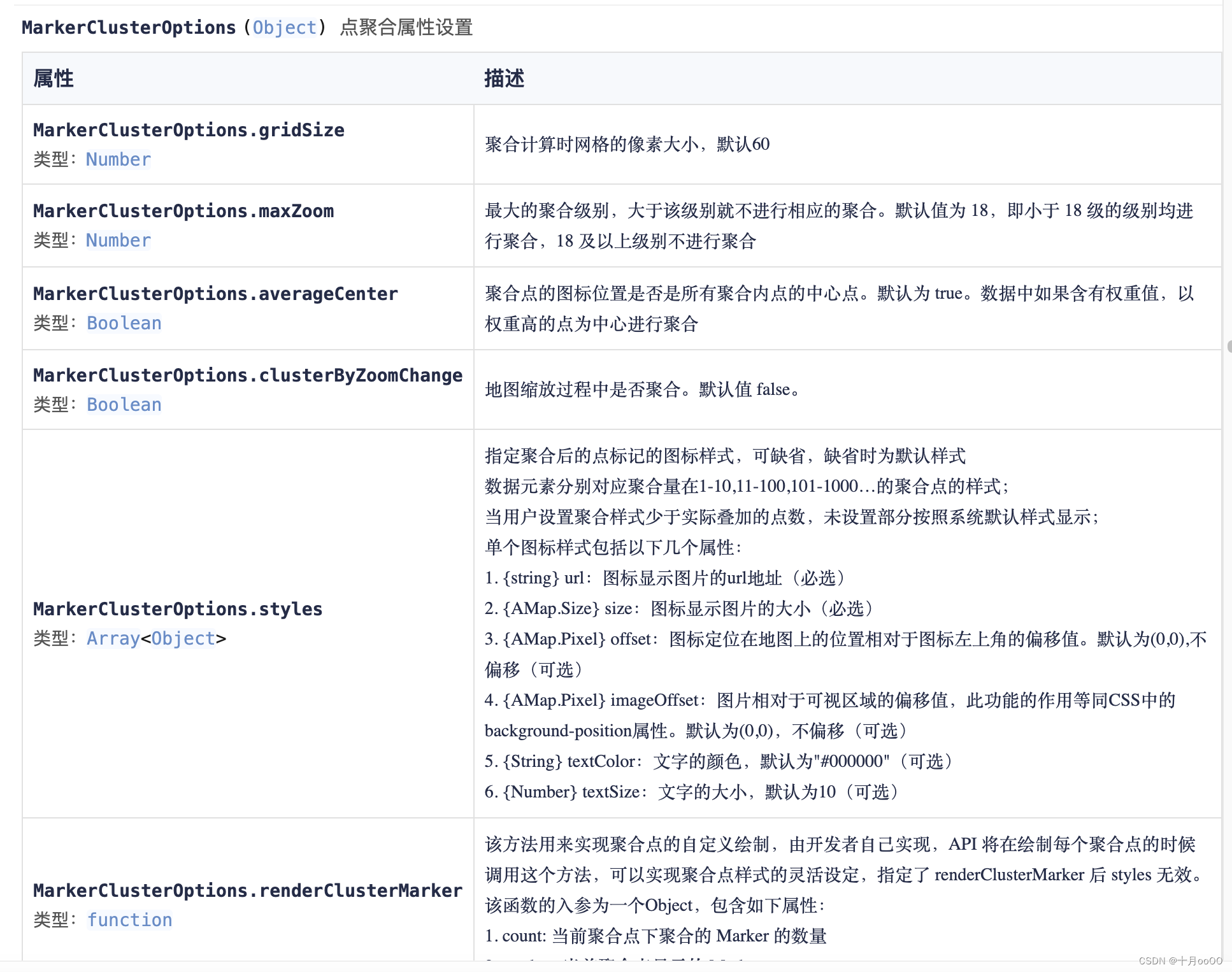Click the text '聚合点的图标位置' in averageCenter description
Screen dimensions: 1232x972
pyautogui.click(x=556, y=294)
